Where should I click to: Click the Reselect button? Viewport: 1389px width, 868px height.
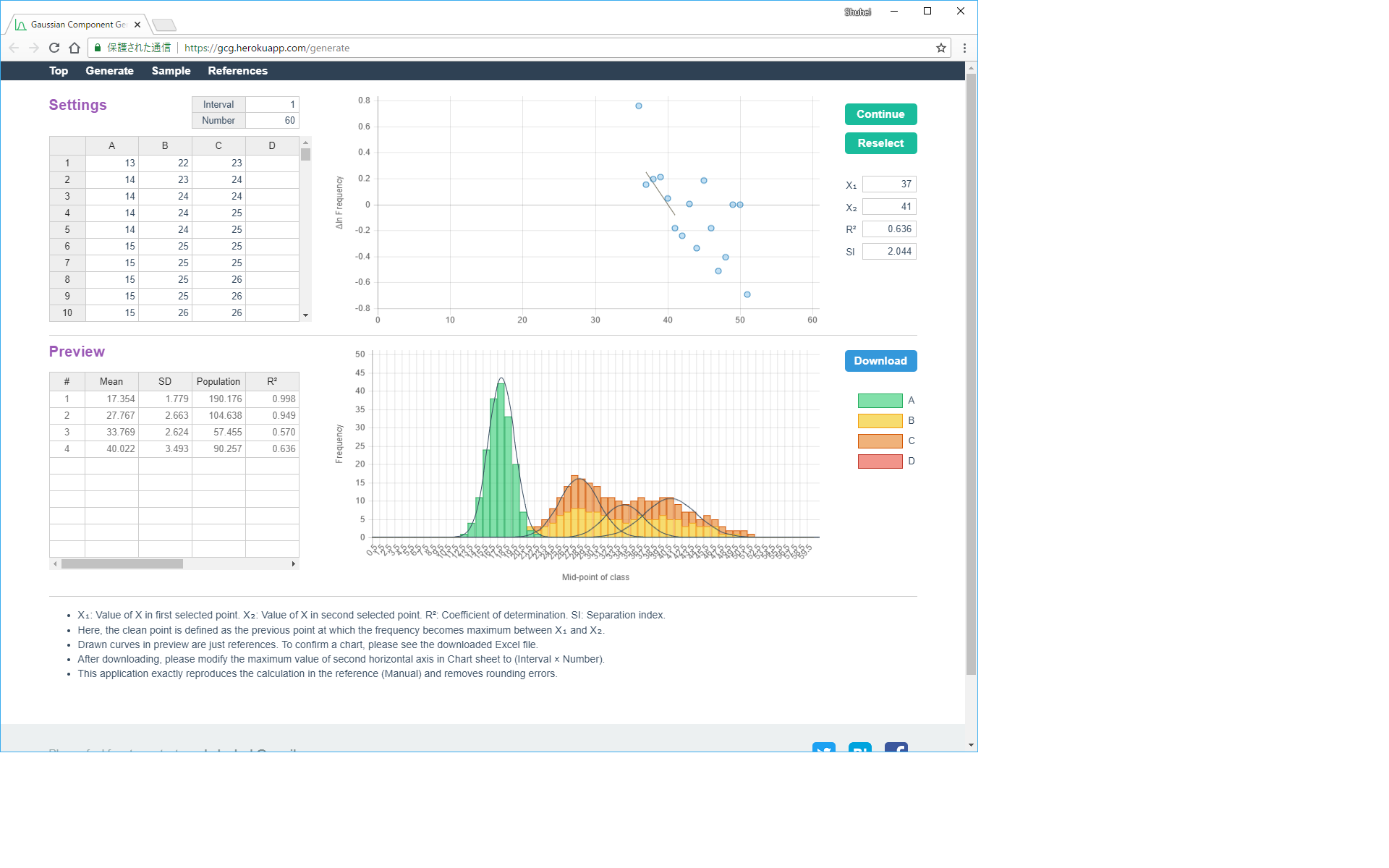tap(880, 143)
